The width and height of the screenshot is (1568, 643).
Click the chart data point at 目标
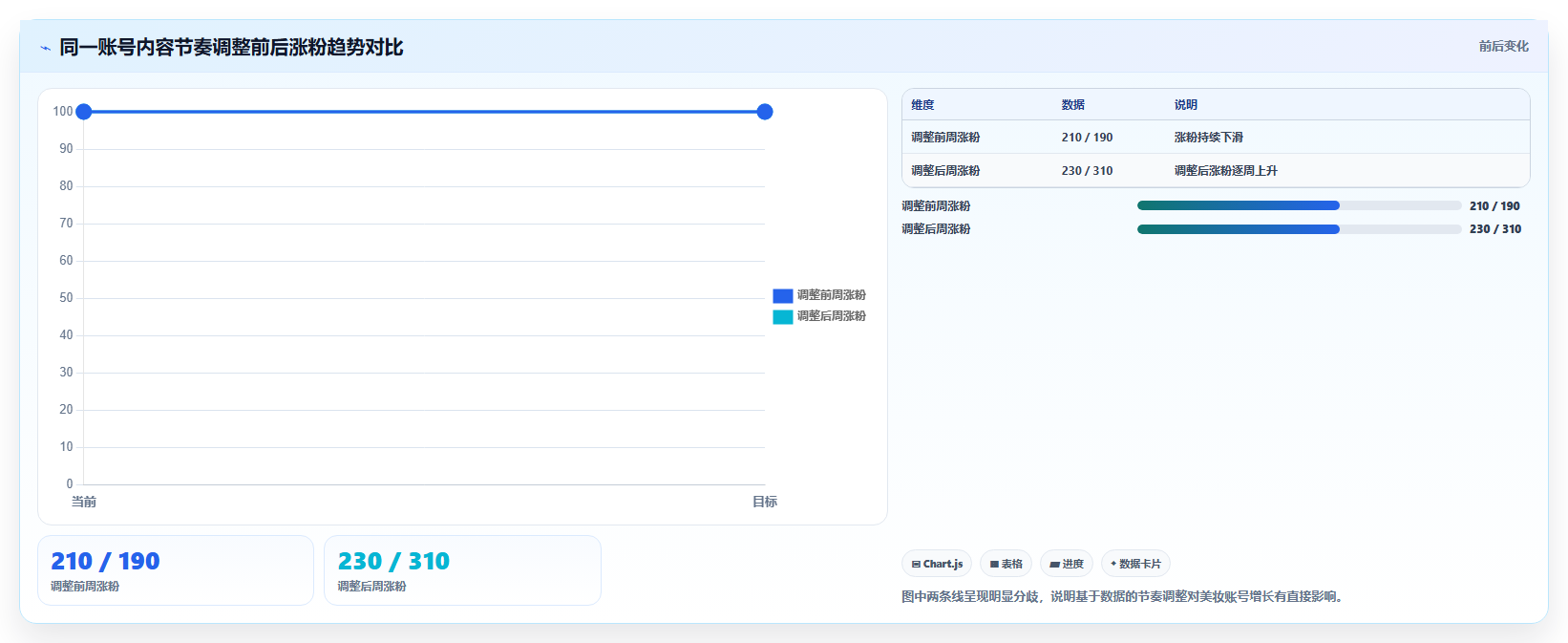765,112
